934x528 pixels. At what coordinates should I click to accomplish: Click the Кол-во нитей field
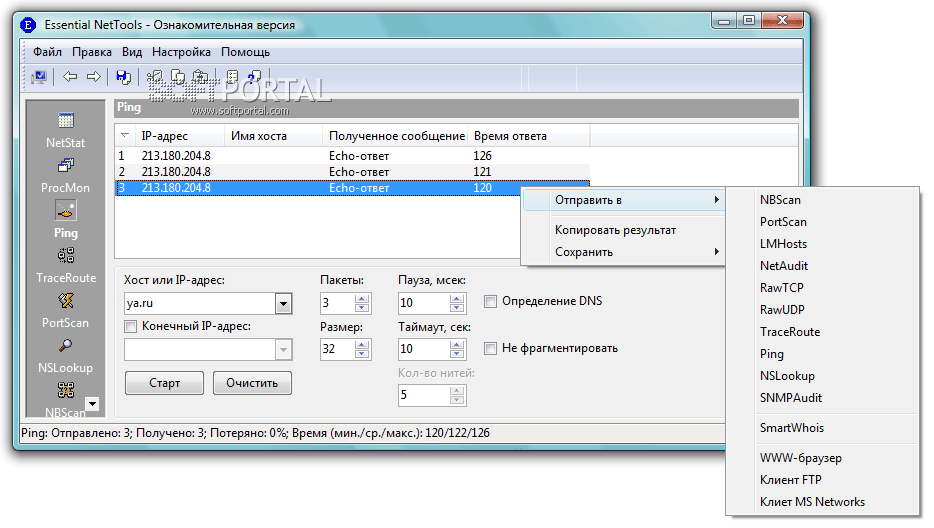[x=424, y=396]
